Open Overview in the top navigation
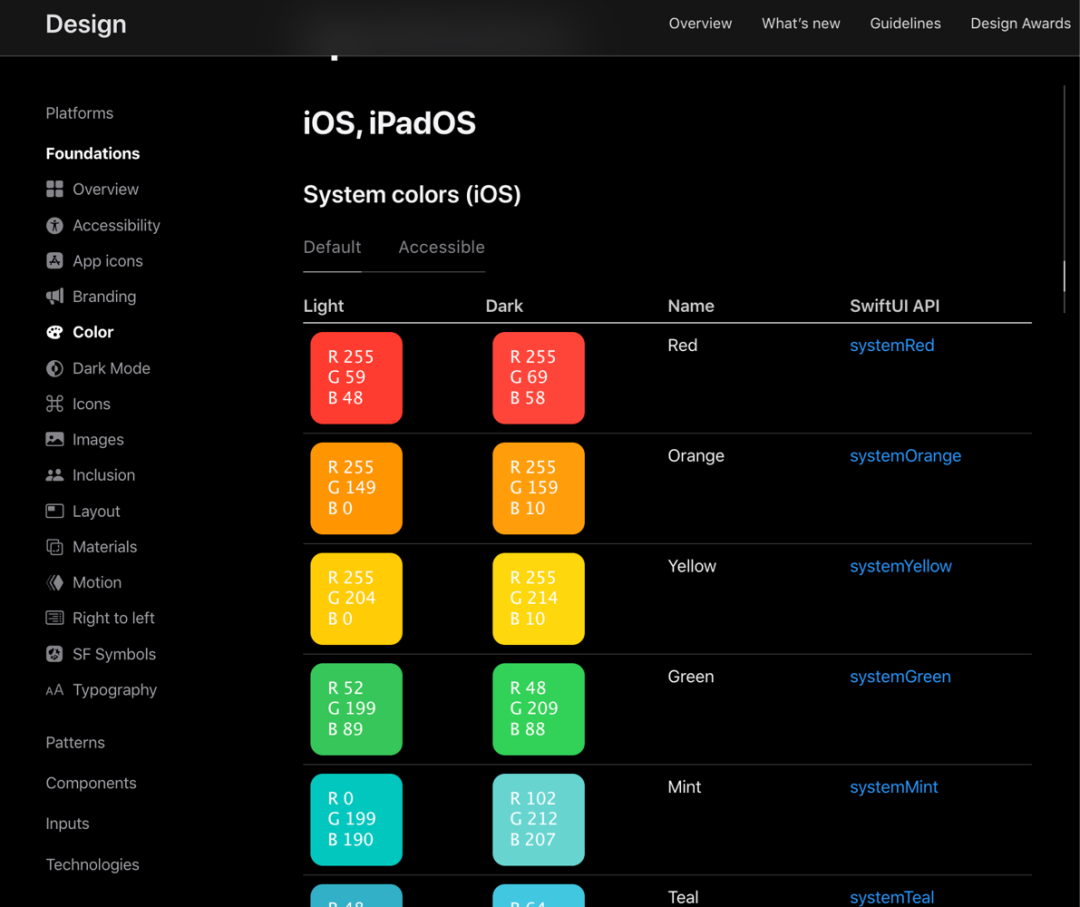Viewport: 1080px width, 907px height. tap(700, 23)
